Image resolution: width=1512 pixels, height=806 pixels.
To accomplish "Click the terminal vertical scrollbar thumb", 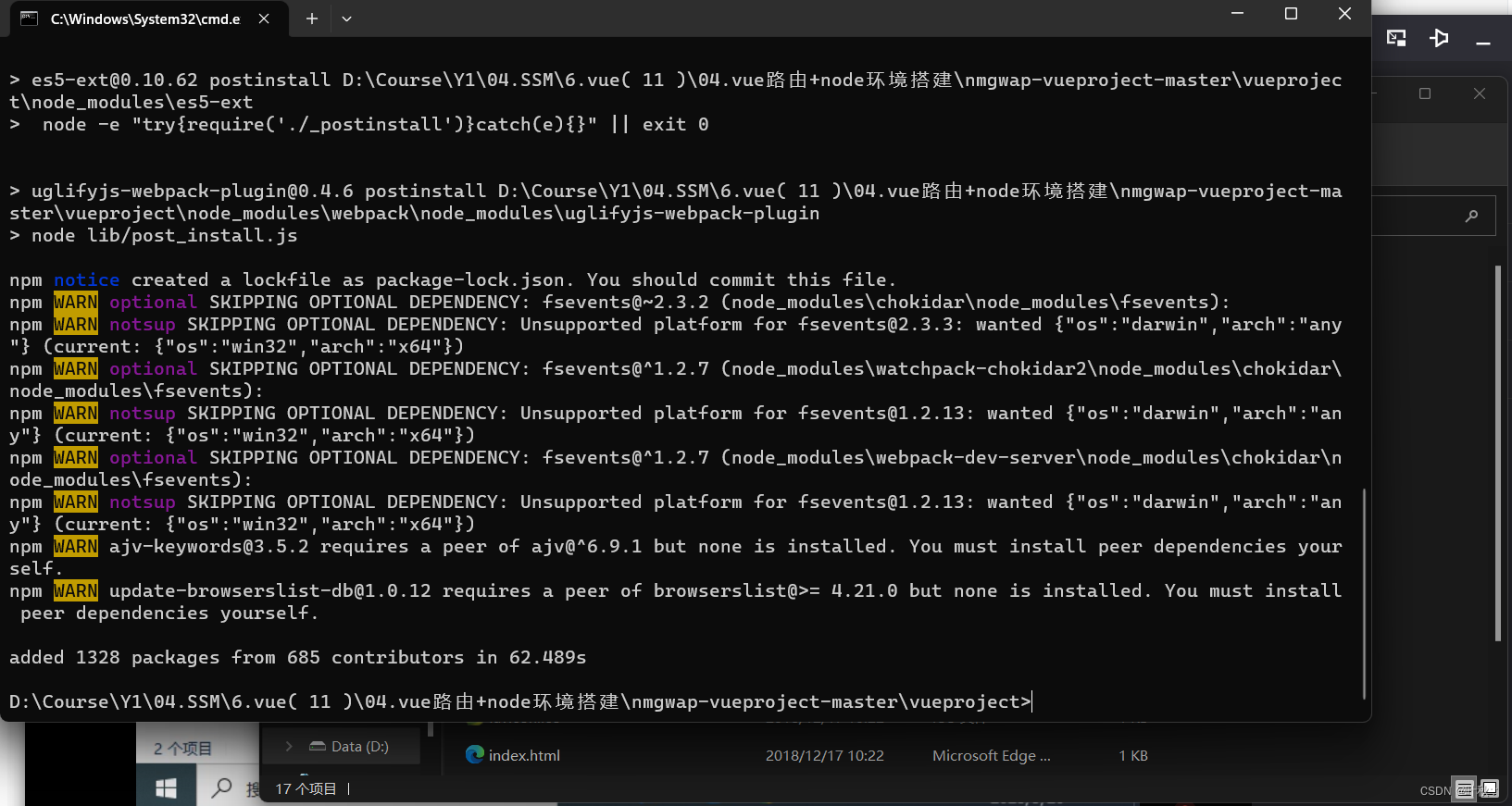I will pos(1364,593).
